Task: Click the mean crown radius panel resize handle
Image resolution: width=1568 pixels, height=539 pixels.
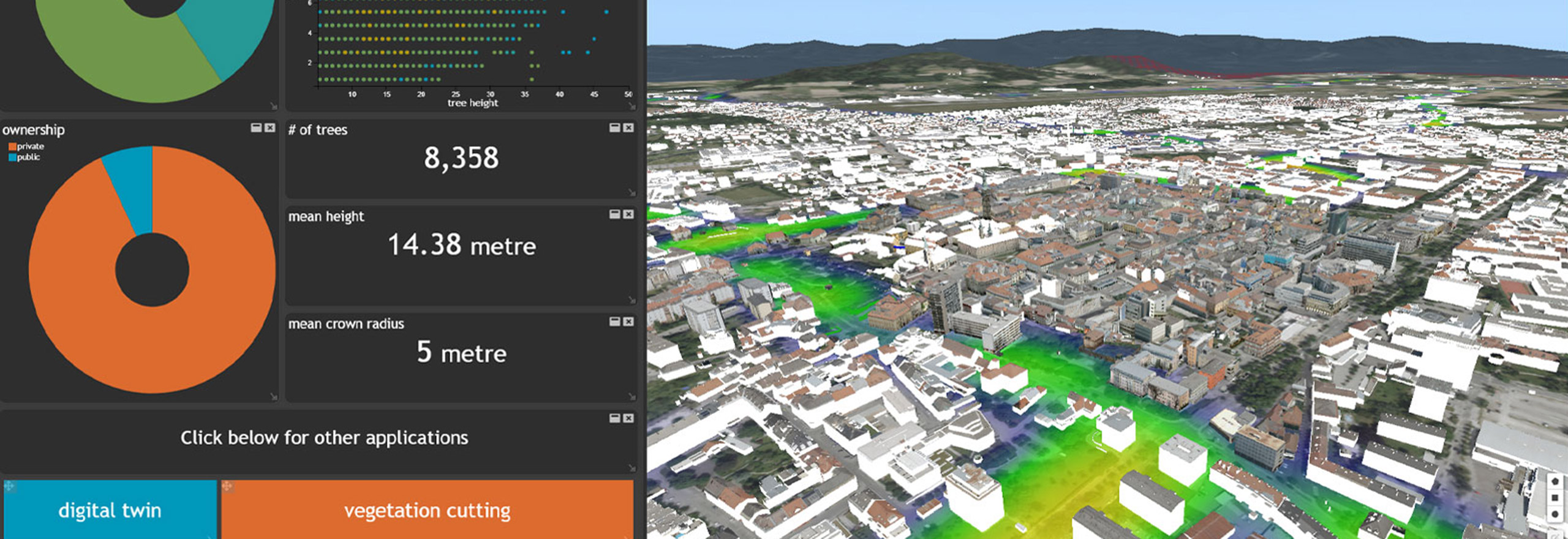Action: click(631, 397)
